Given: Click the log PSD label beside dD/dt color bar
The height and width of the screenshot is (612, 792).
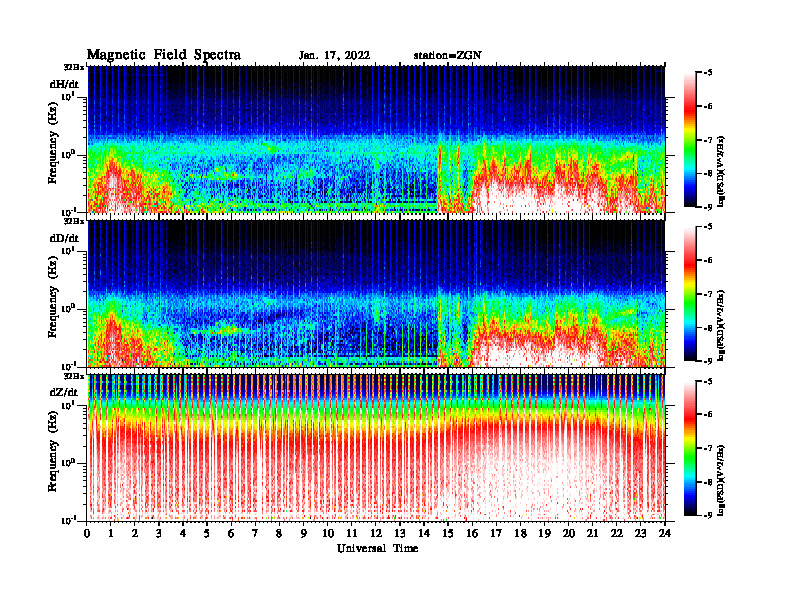Looking at the screenshot, I should click(x=722, y=325).
